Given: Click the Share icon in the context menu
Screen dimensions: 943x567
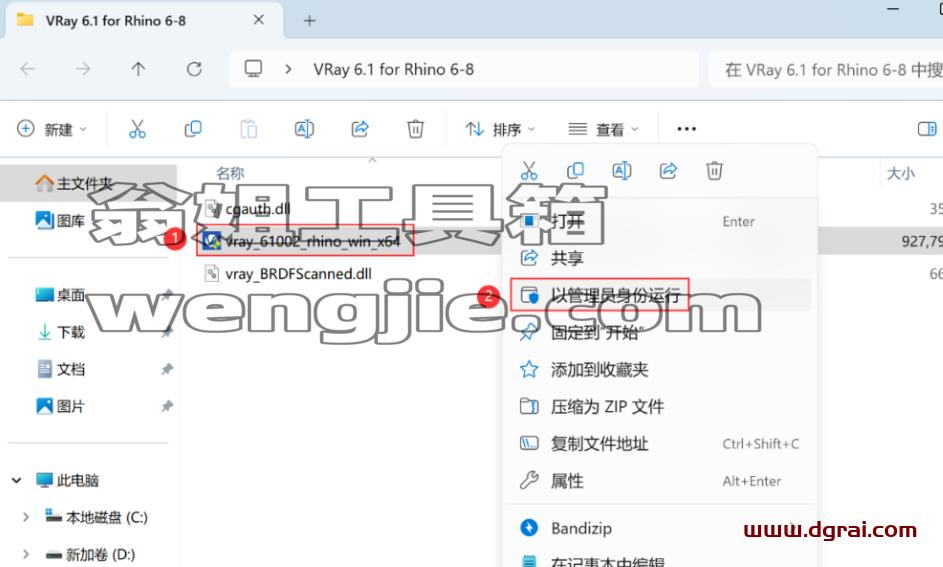Looking at the screenshot, I should tap(668, 171).
